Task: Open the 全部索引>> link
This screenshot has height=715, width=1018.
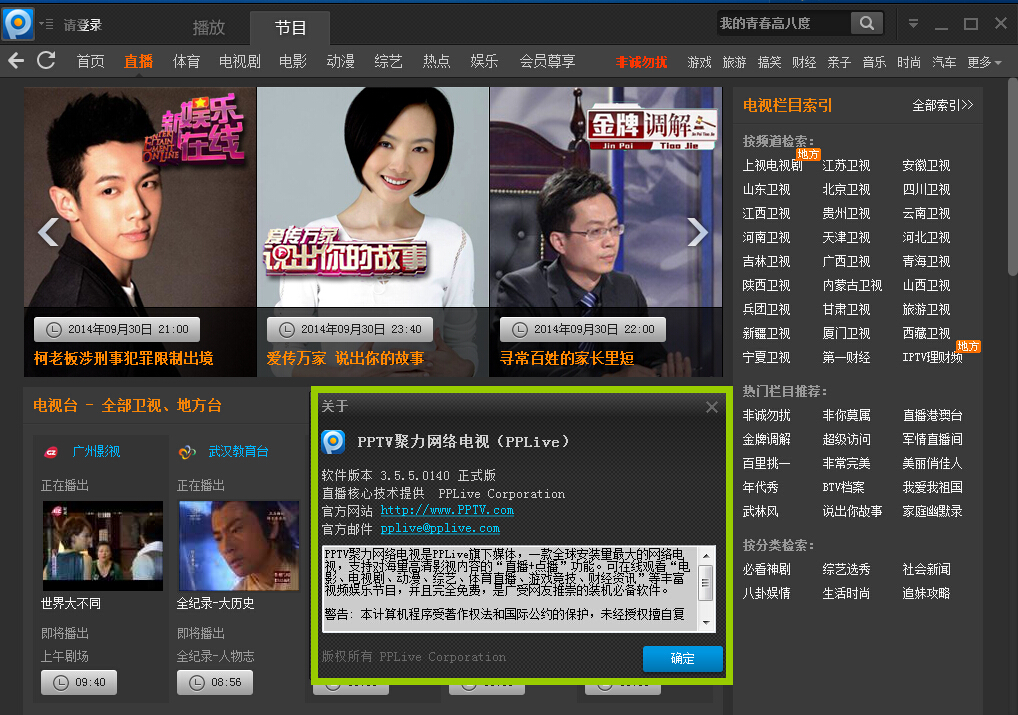Action: coord(942,105)
